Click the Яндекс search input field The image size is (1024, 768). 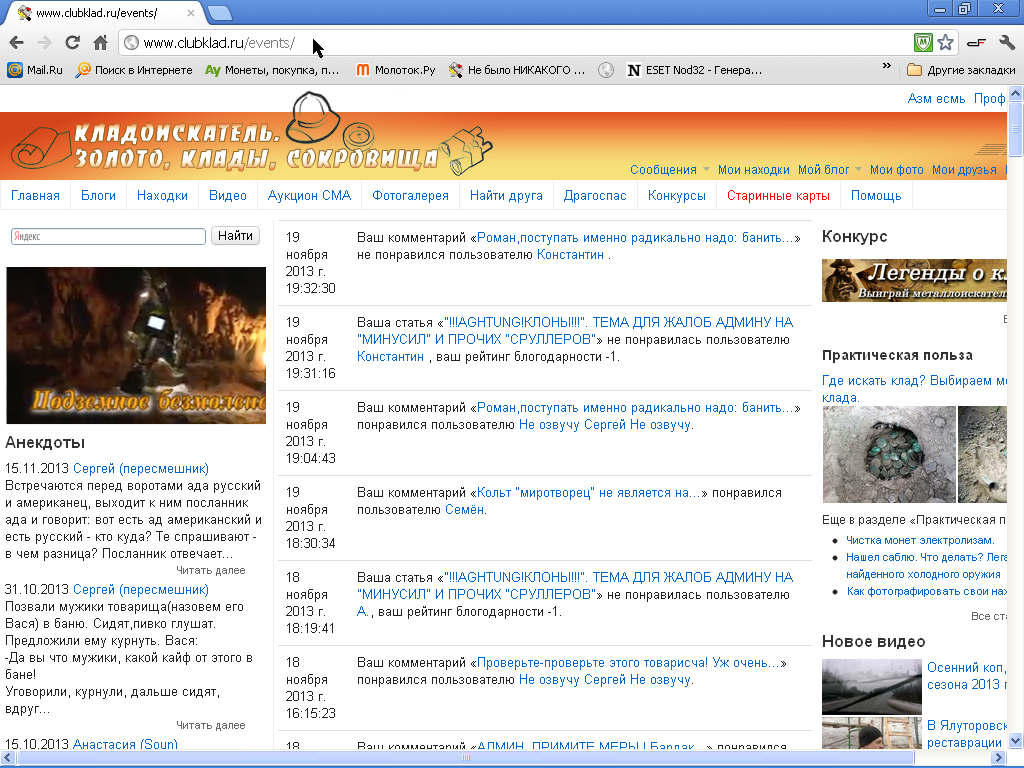coord(108,236)
